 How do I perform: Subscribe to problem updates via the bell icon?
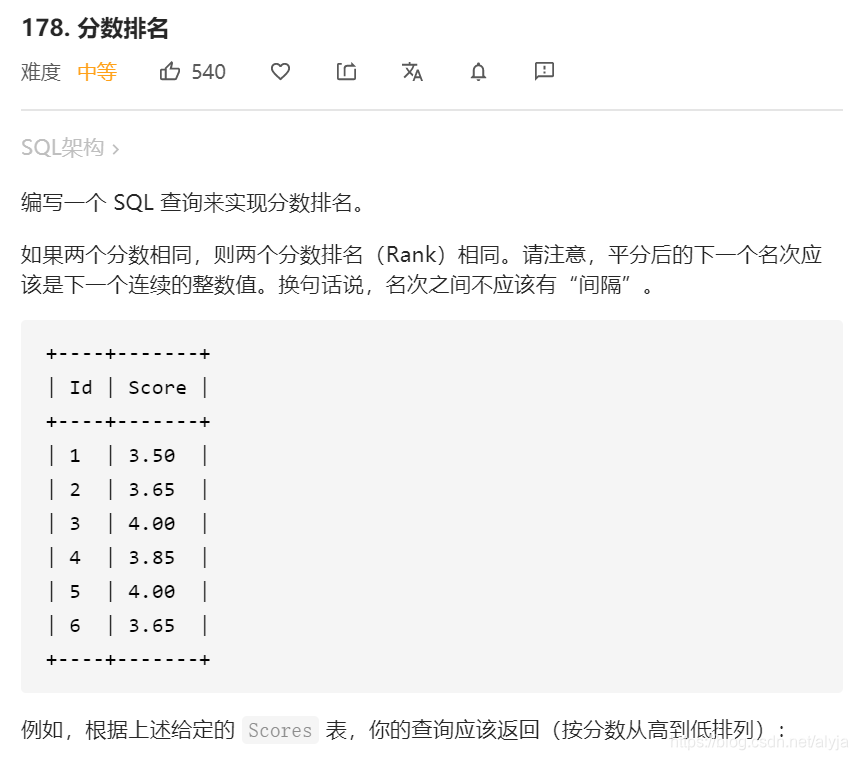click(x=478, y=71)
